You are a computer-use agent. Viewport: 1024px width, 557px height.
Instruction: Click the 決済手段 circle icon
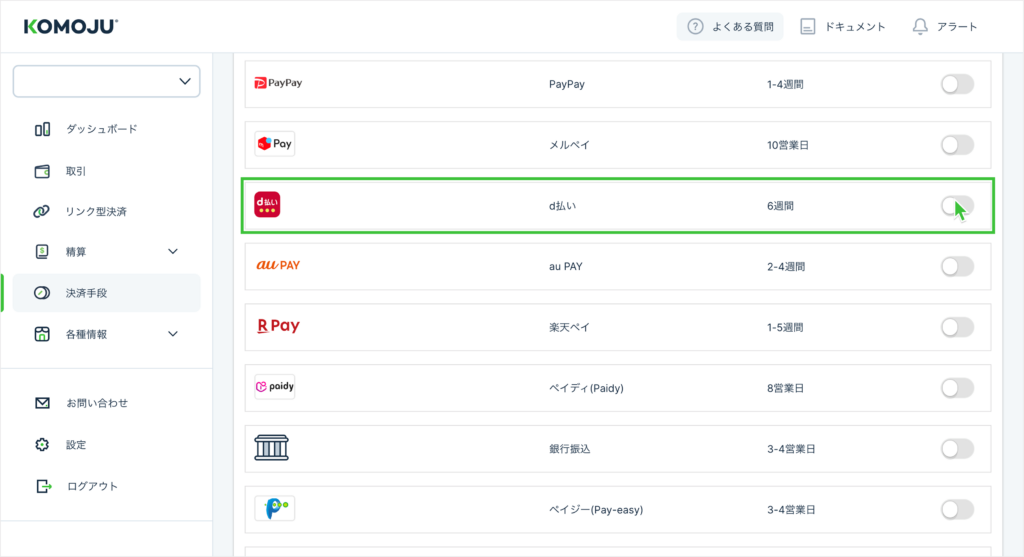click(x=42, y=293)
